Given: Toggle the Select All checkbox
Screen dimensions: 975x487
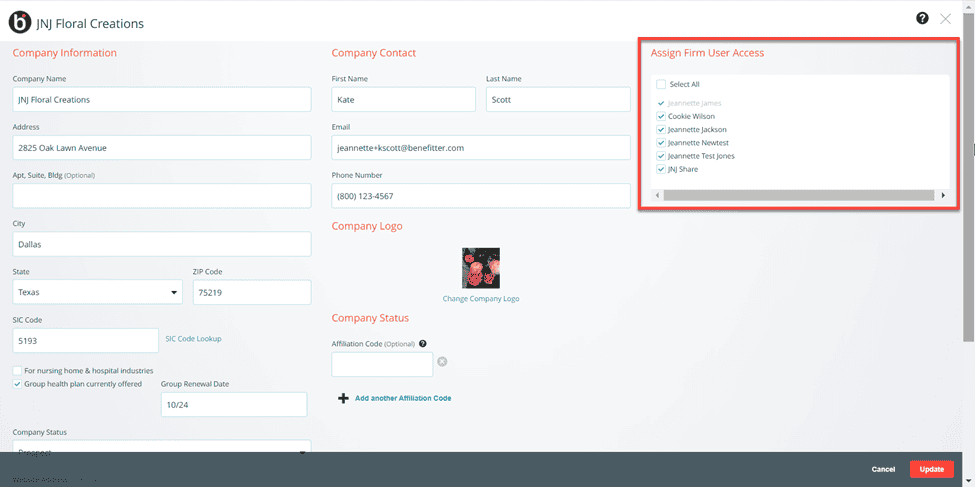Looking at the screenshot, I should point(661,84).
